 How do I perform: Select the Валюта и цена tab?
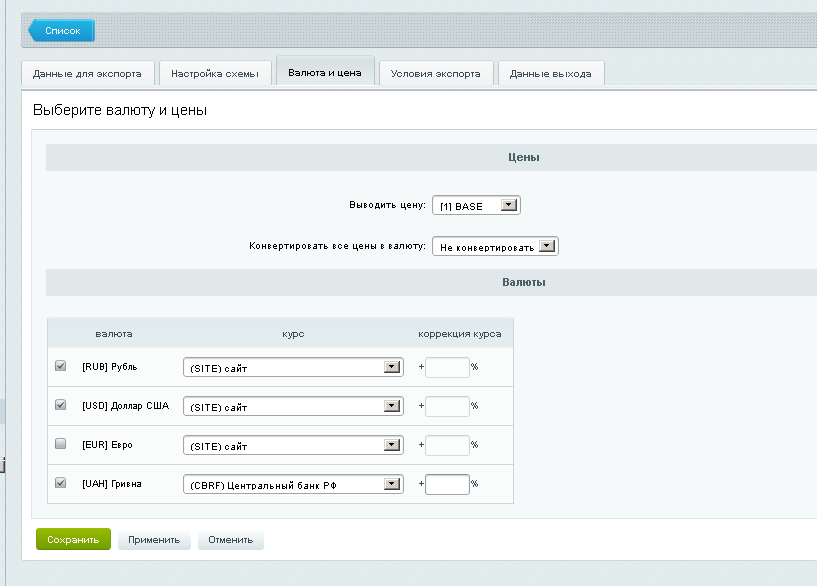[325, 73]
